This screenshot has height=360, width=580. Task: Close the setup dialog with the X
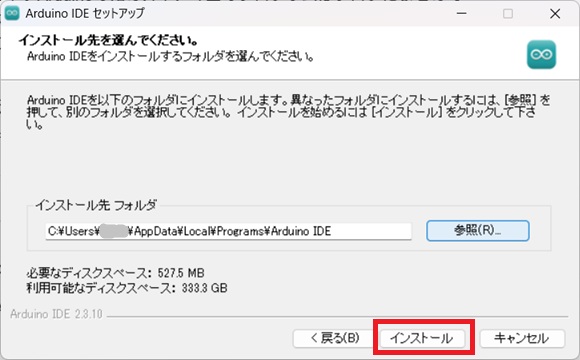click(x=555, y=14)
